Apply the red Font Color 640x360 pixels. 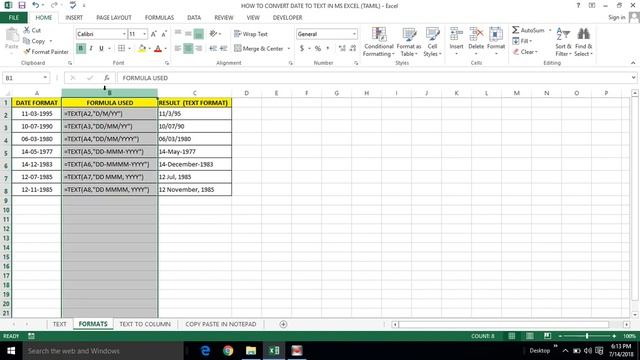pos(158,49)
